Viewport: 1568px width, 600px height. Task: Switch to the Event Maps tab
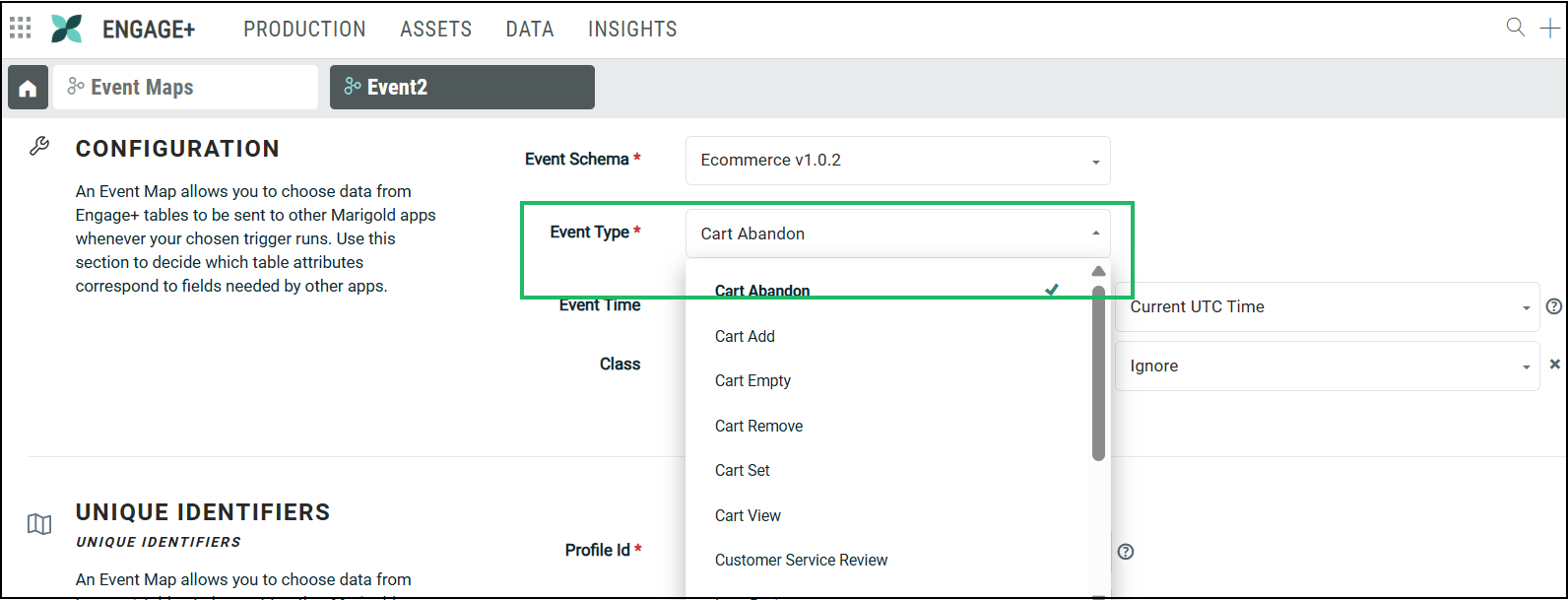click(185, 88)
